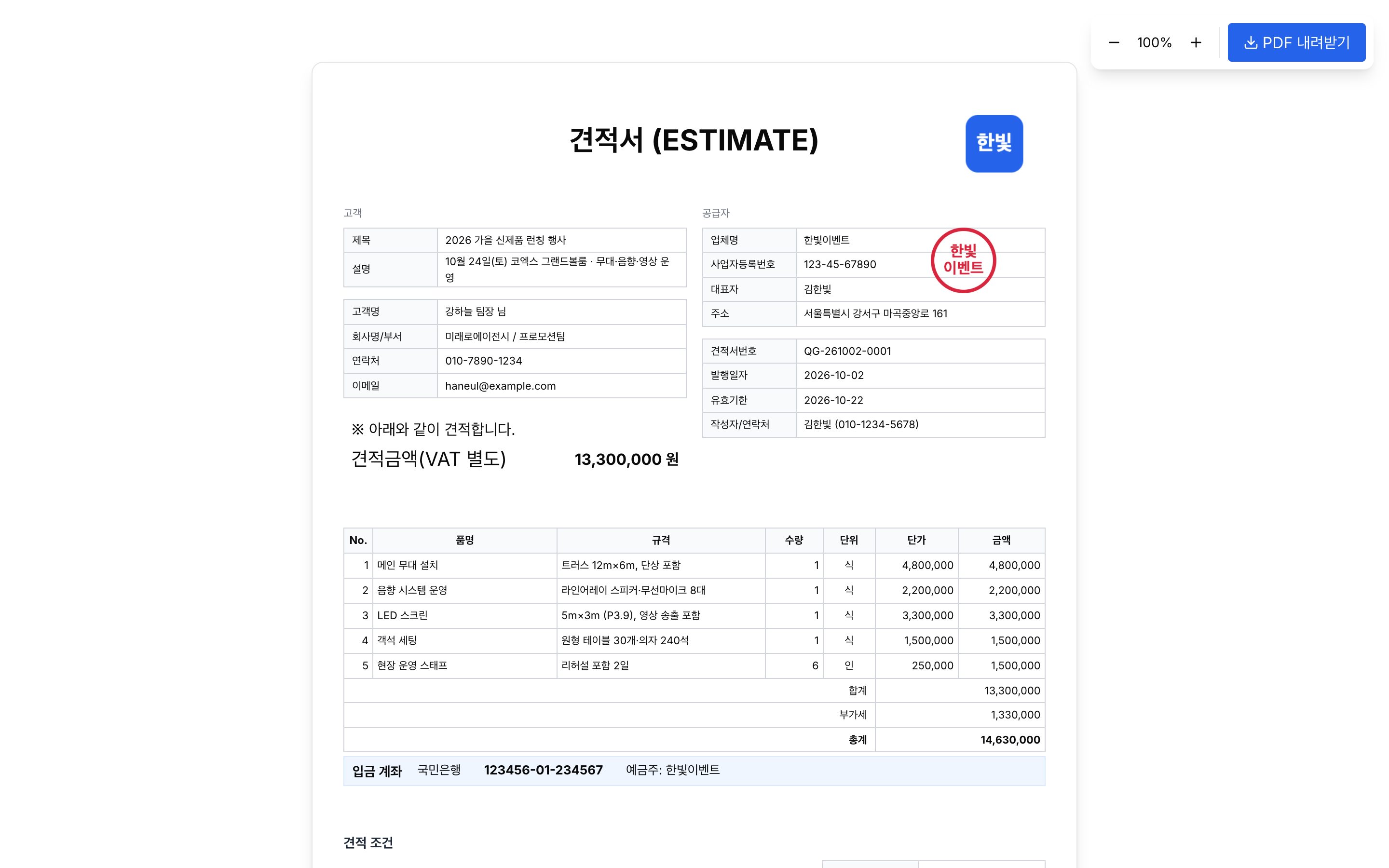Click business number 123-45-67890
The width and height of the screenshot is (1389, 868).
pos(840,264)
